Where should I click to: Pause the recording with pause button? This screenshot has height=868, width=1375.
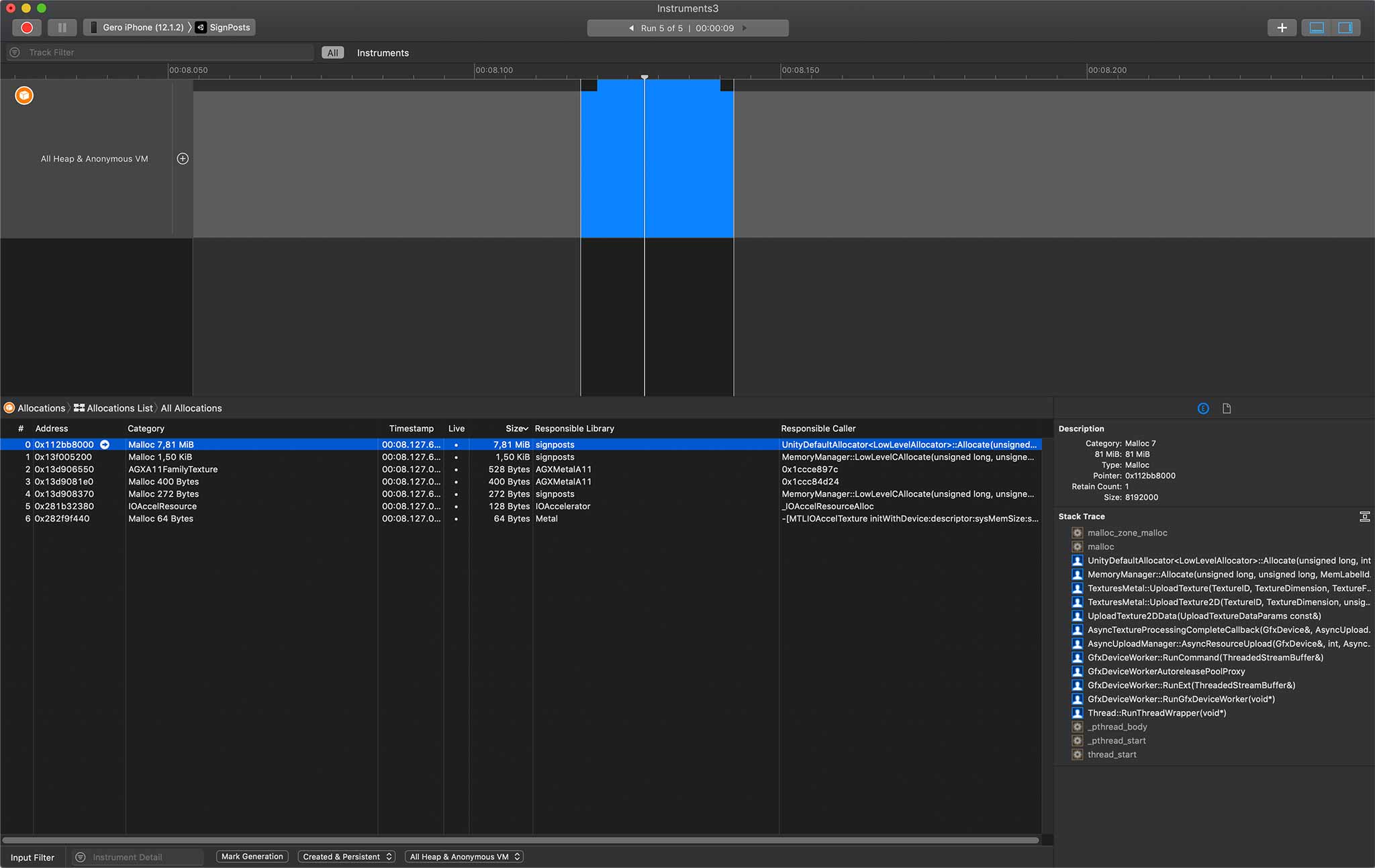62,28
